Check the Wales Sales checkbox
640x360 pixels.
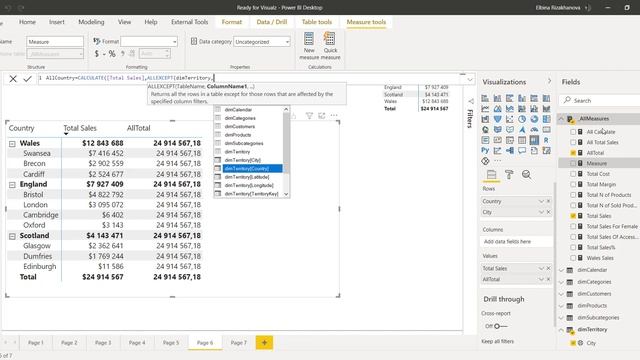point(573,258)
